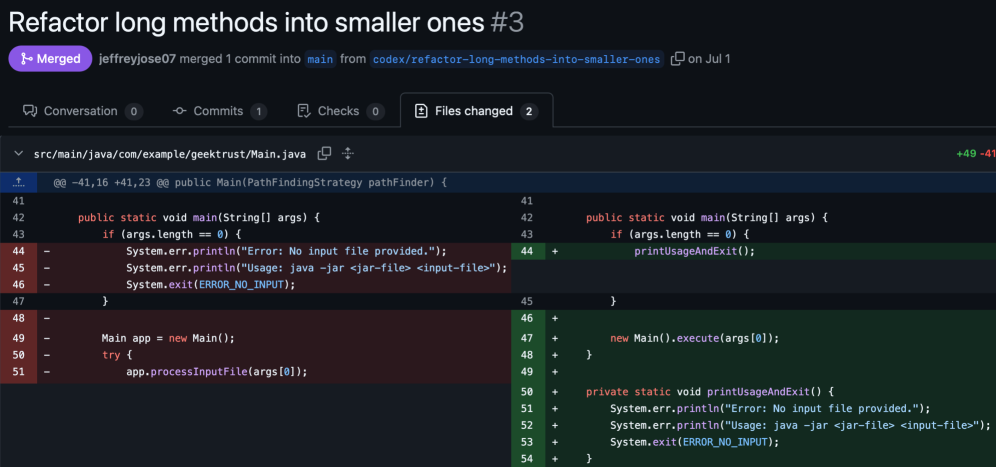This screenshot has width=996, height=467.
Task: Copy the Main.java file path
Action: (324, 154)
